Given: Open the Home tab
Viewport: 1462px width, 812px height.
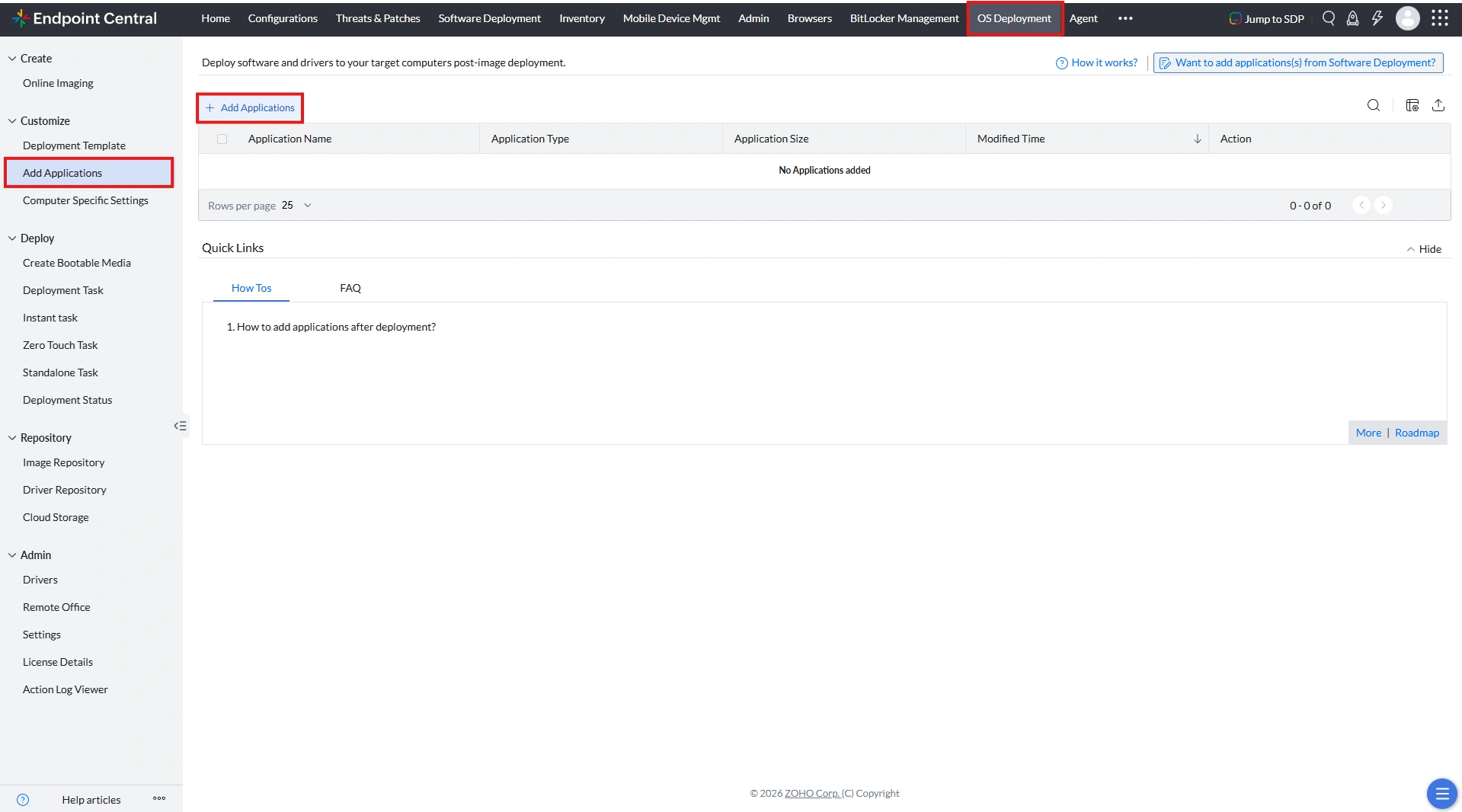Looking at the screenshot, I should click(216, 18).
